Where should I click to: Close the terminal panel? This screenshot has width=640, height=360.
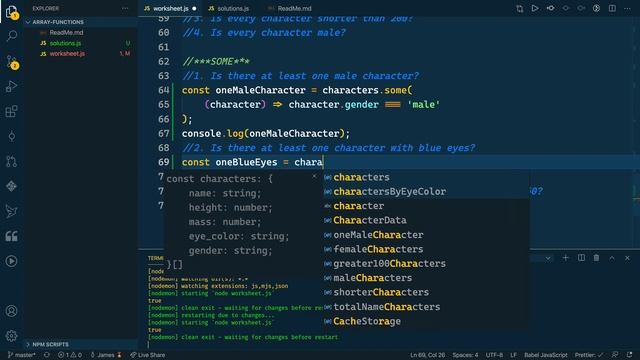(x=627, y=258)
